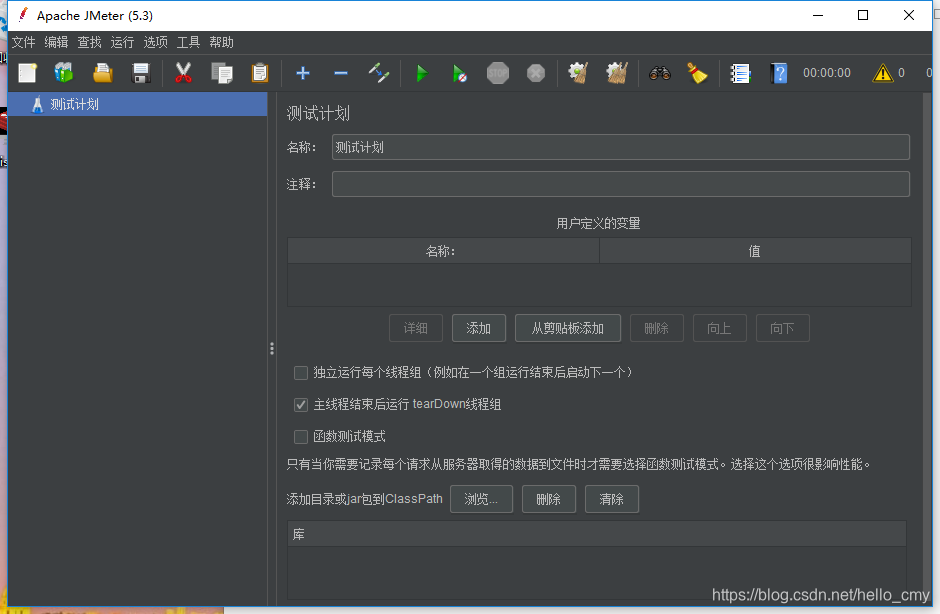The image size is (940, 614).
Task: Click the warning triangle log icon
Action: point(882,73)
